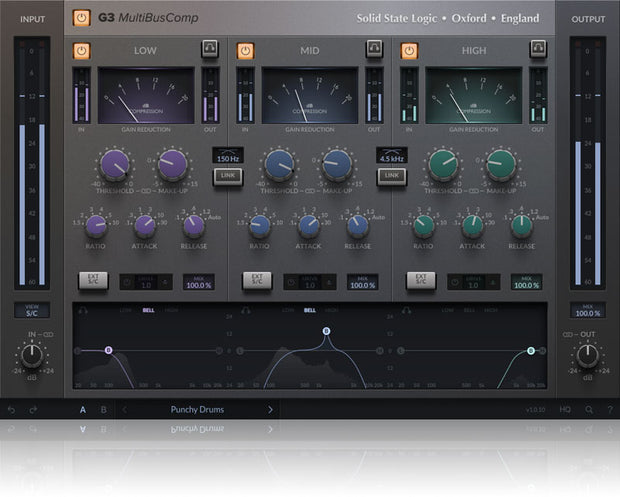This screenshot has height=497, width=620.
Task: Switch to preset slot B
Action: pyautogui.click(x=104, y=410)
